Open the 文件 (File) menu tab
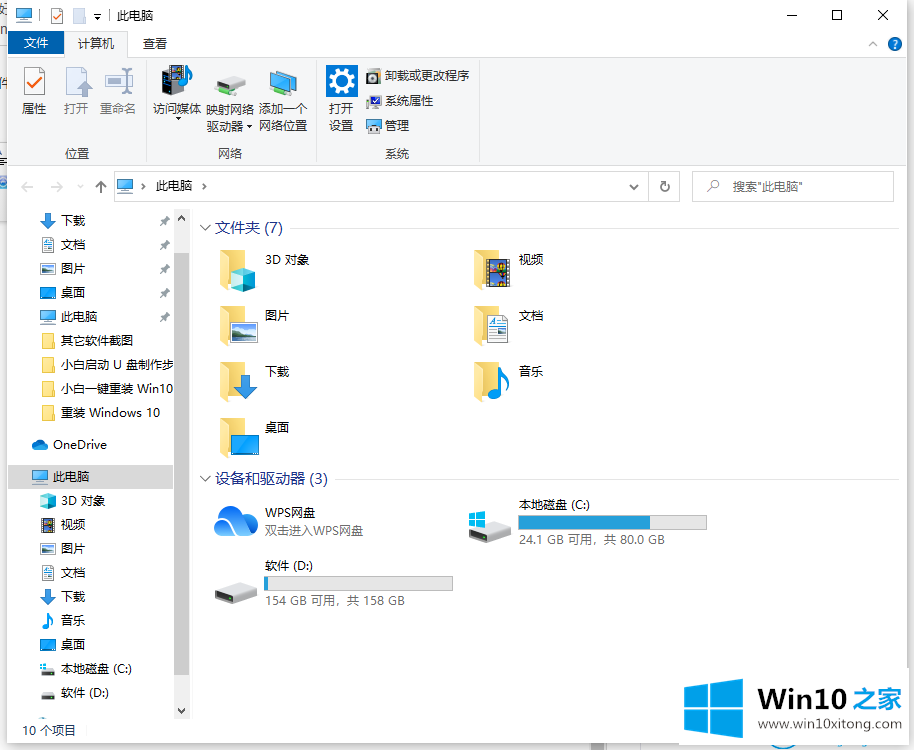914x750 pixels. (36, 44)
